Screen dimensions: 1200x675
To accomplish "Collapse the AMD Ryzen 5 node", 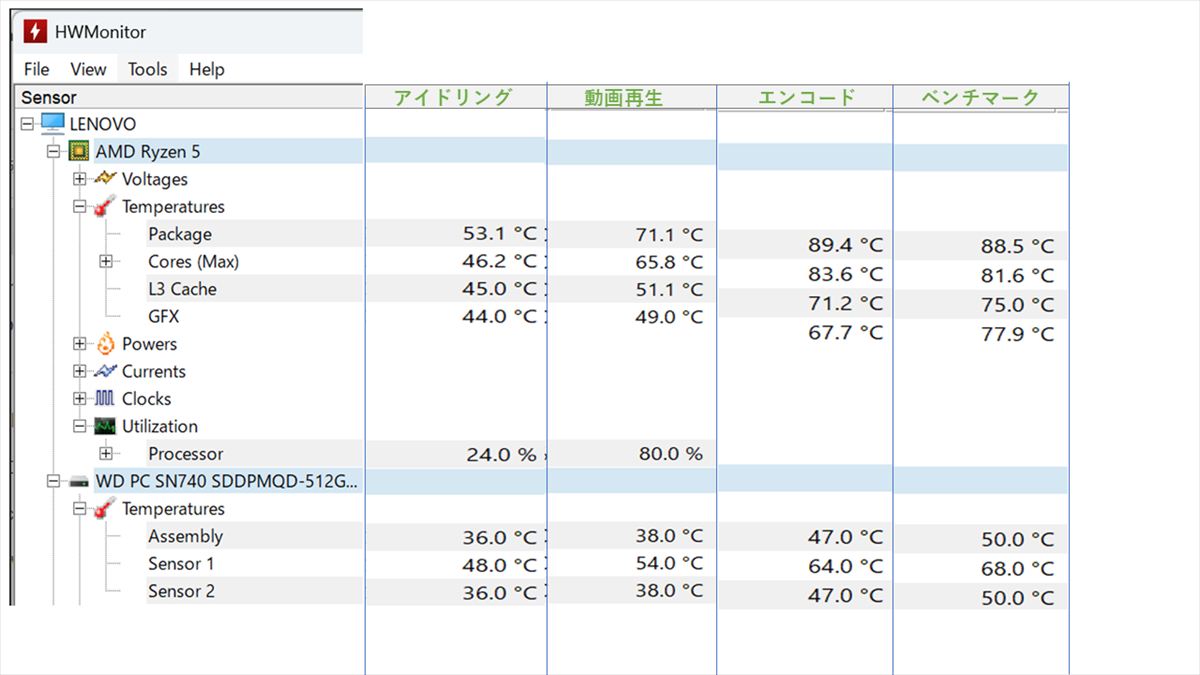I will click(x=53, y=152).
